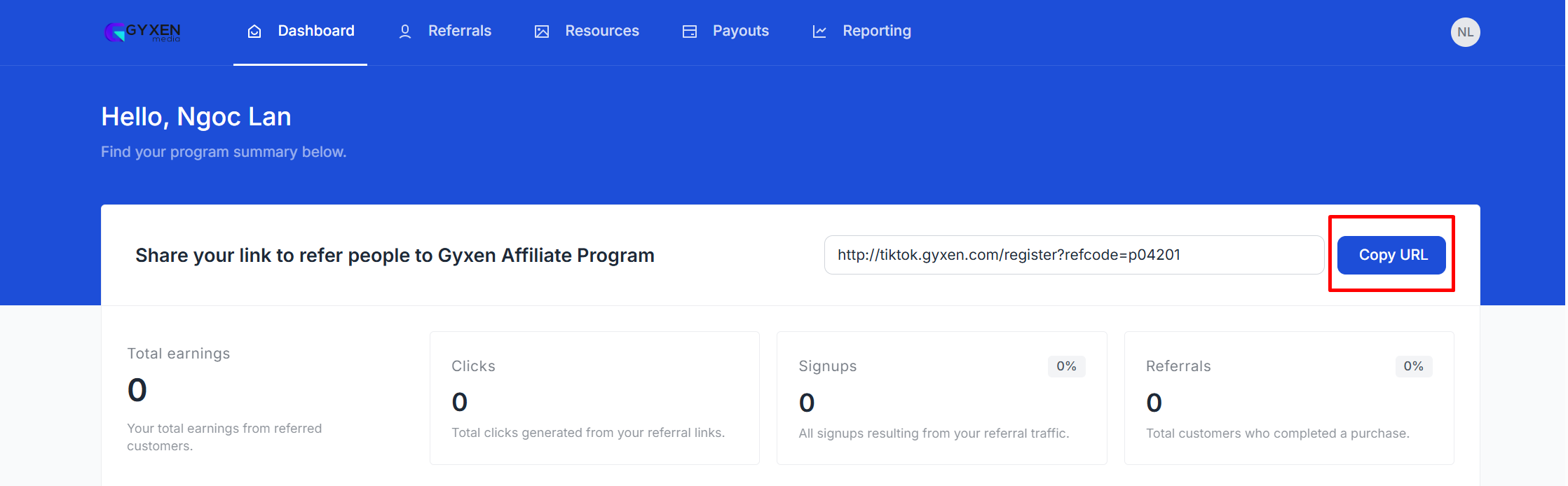This screenshot has height=486, width=1568.
Task: Open the Reporting tab label
Action: tap(877, 31)
